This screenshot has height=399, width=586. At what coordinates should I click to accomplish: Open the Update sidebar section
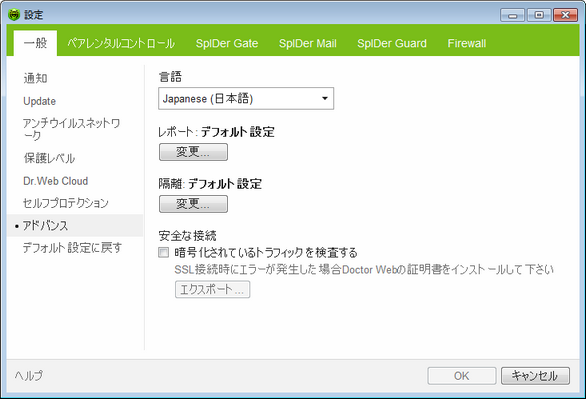click(x=39, y=101)
